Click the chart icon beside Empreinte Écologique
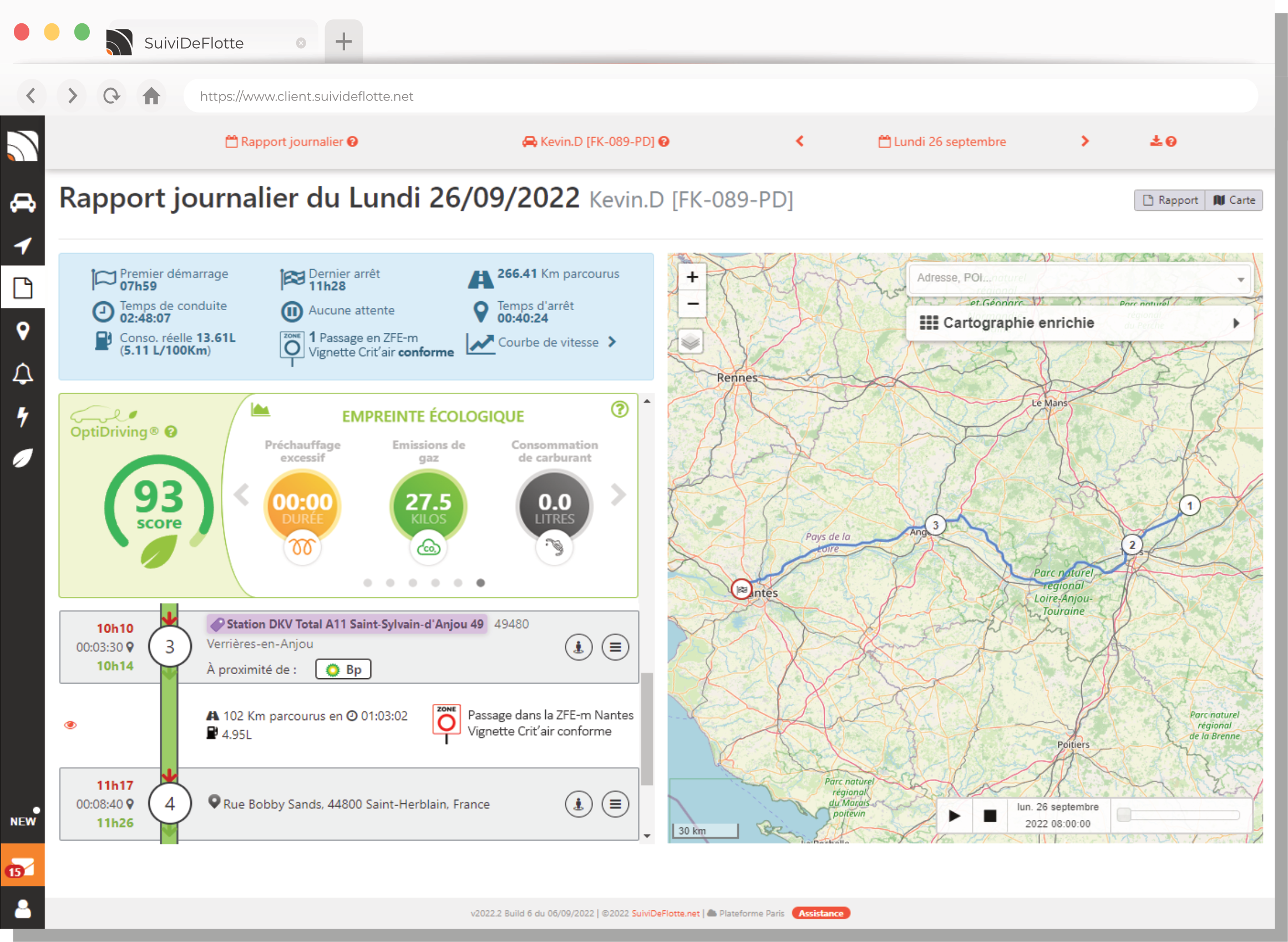1288x942 pixels. click(x=261, y=410)
